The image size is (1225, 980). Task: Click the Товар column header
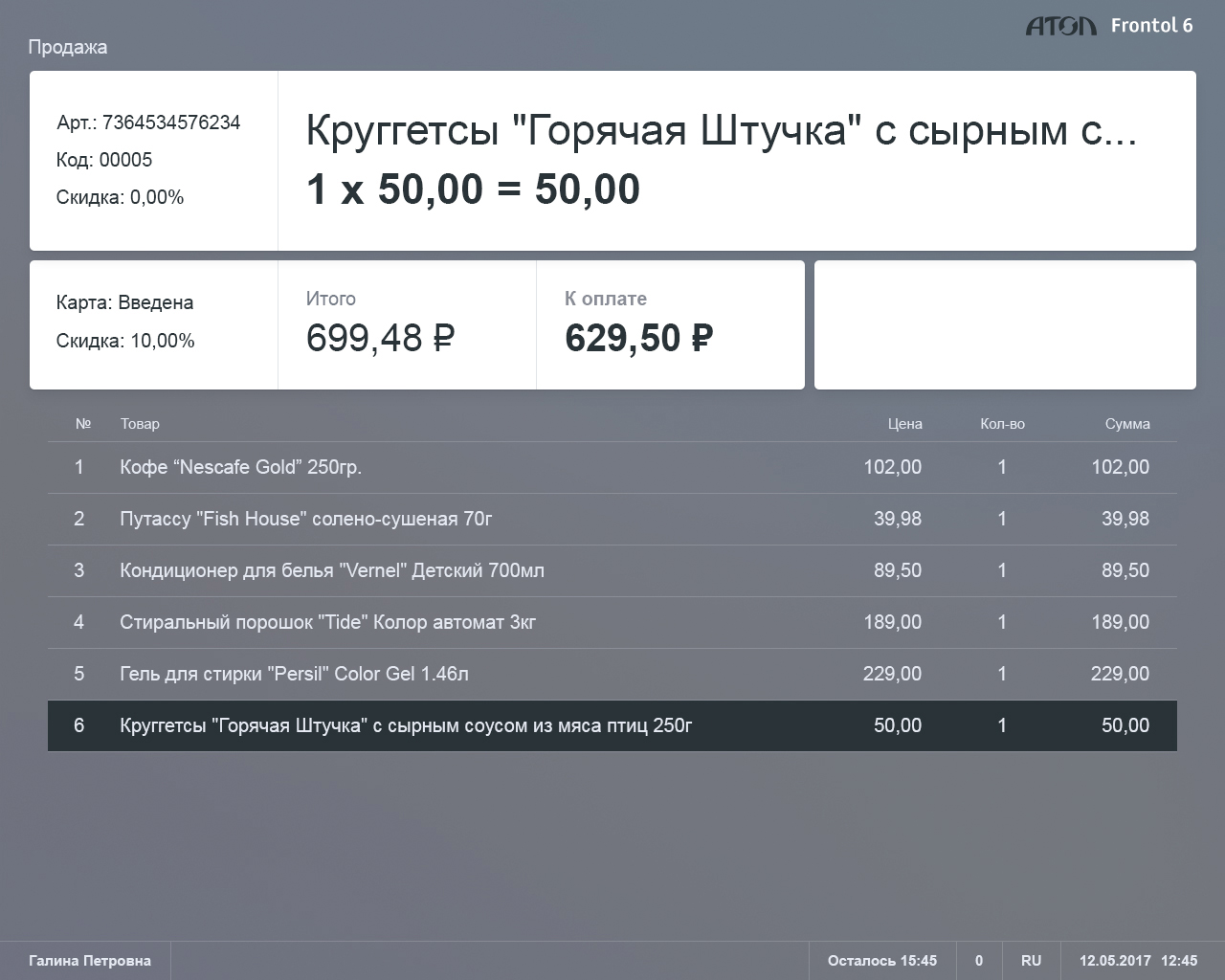(x=140, y=423)
